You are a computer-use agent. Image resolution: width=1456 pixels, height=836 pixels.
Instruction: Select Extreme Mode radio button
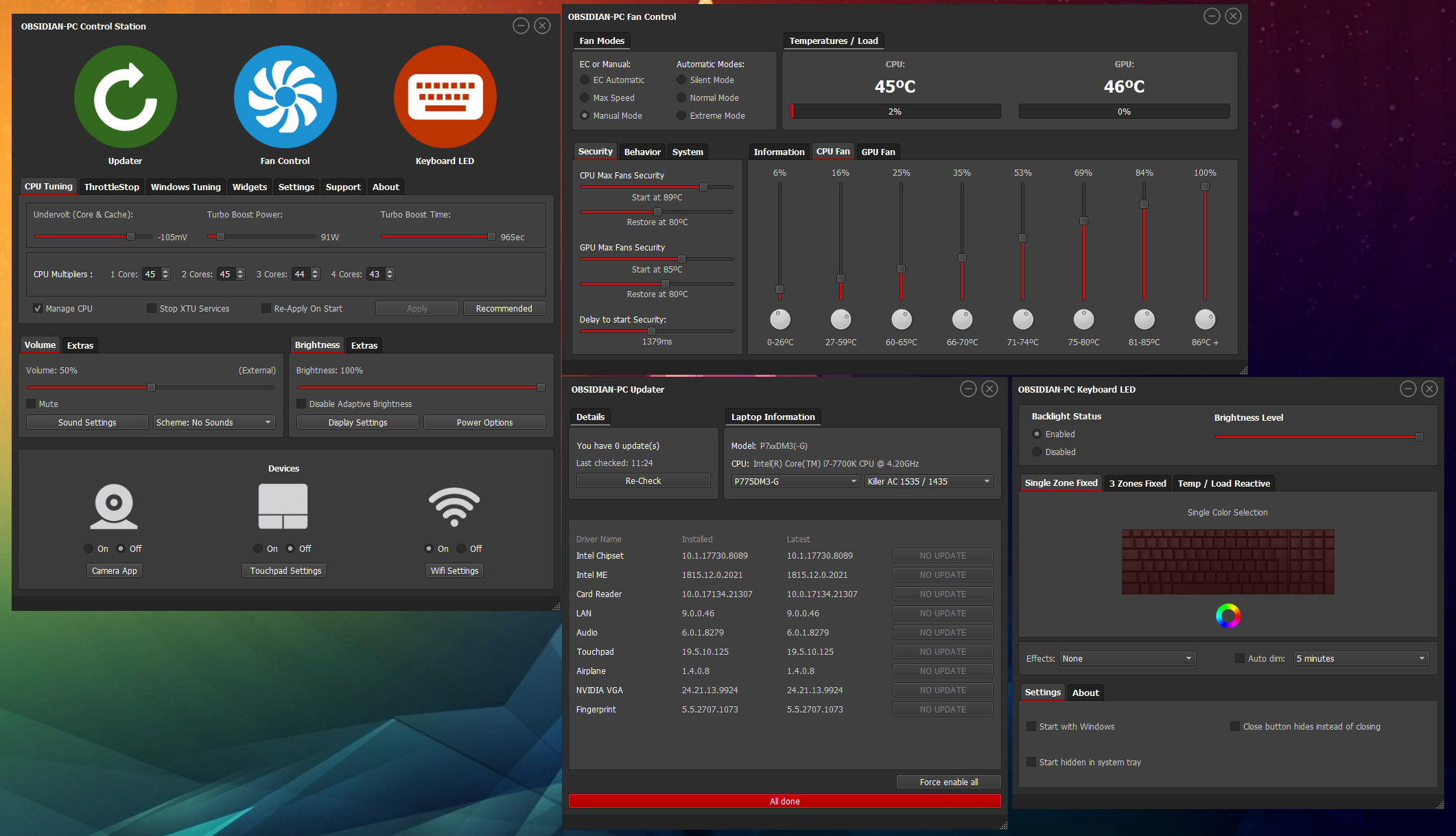[681, 115]
